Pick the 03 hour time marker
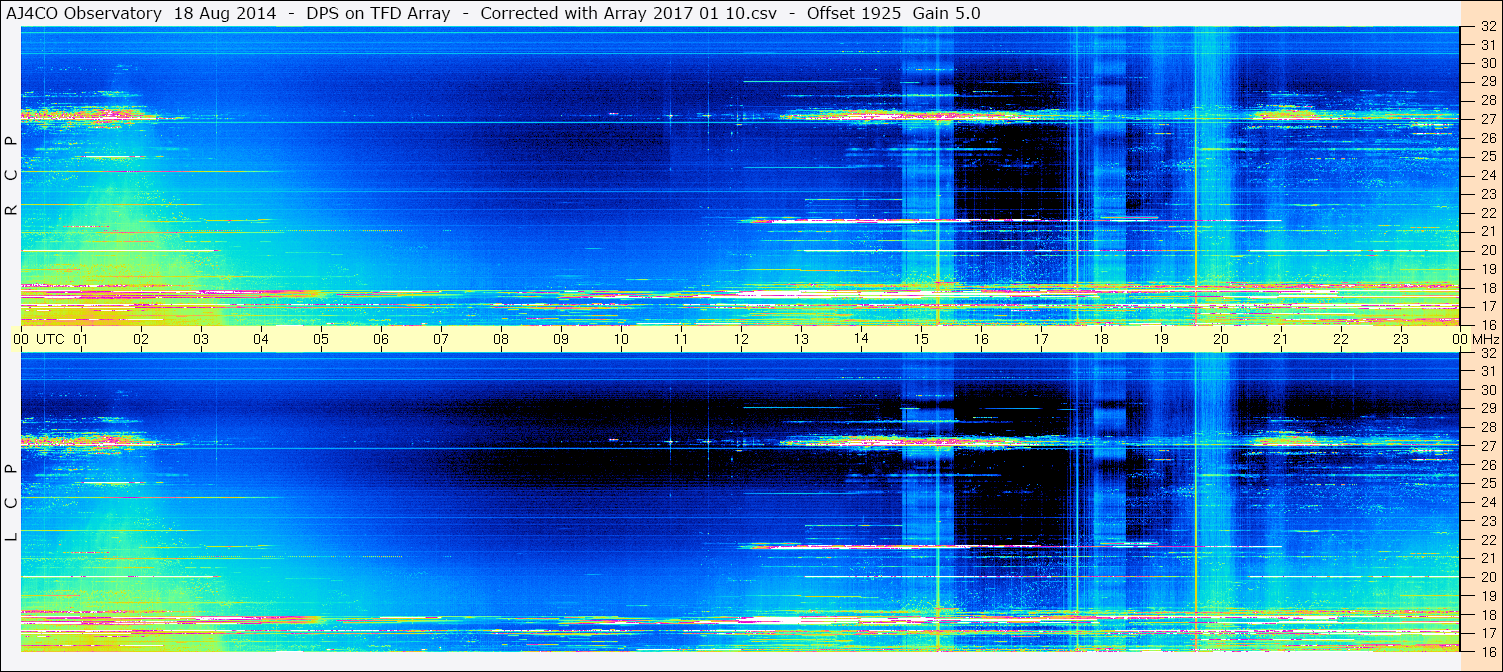 [201, 340]
